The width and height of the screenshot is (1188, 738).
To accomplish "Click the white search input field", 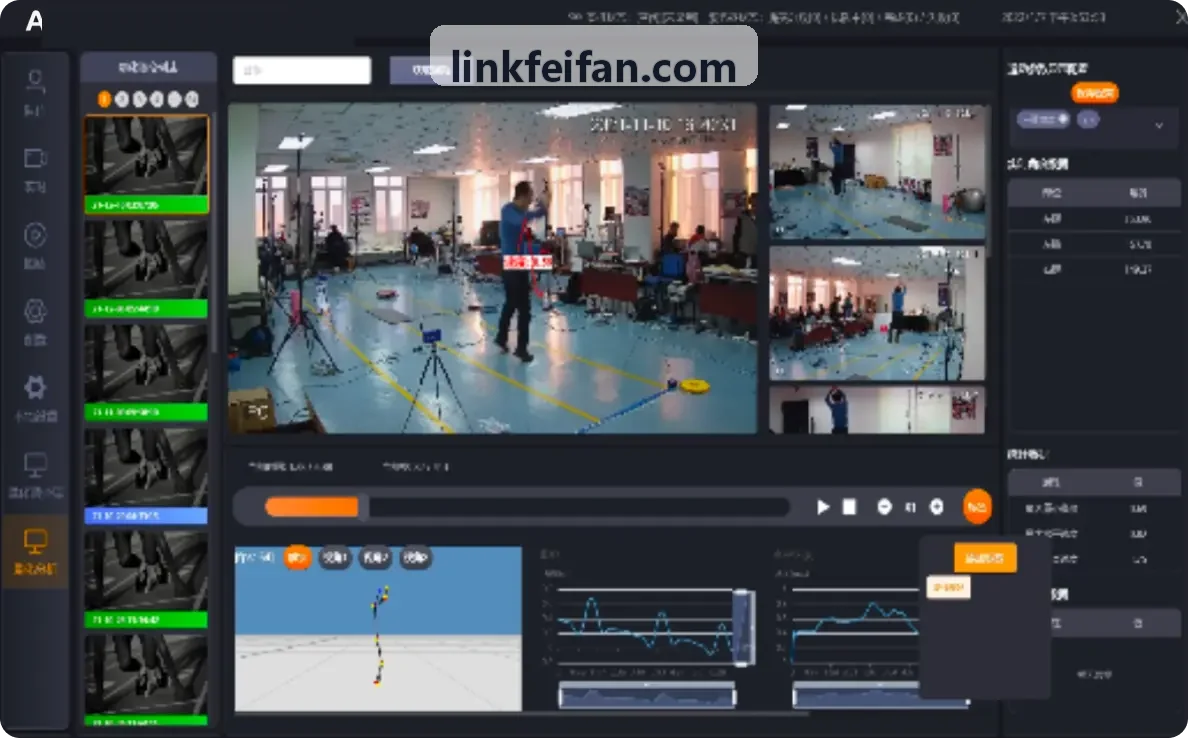I will tap(302, 70).
